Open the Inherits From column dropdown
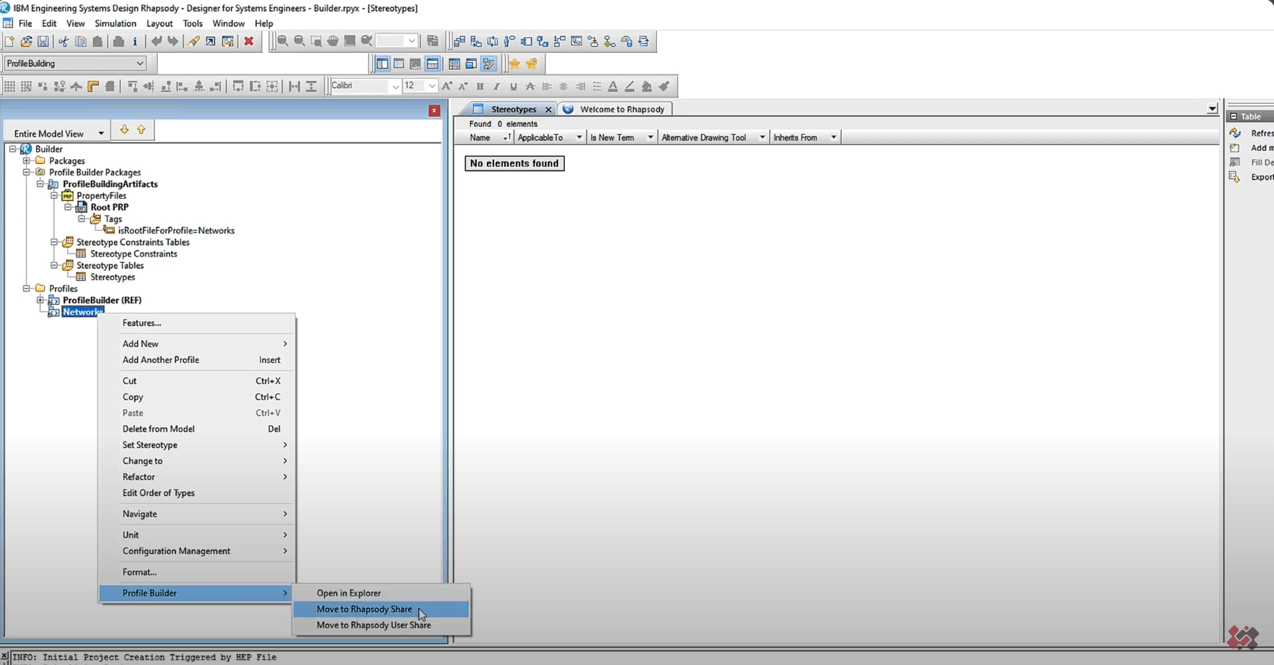Screen dimensions: 1274x665 click(834, 138)
